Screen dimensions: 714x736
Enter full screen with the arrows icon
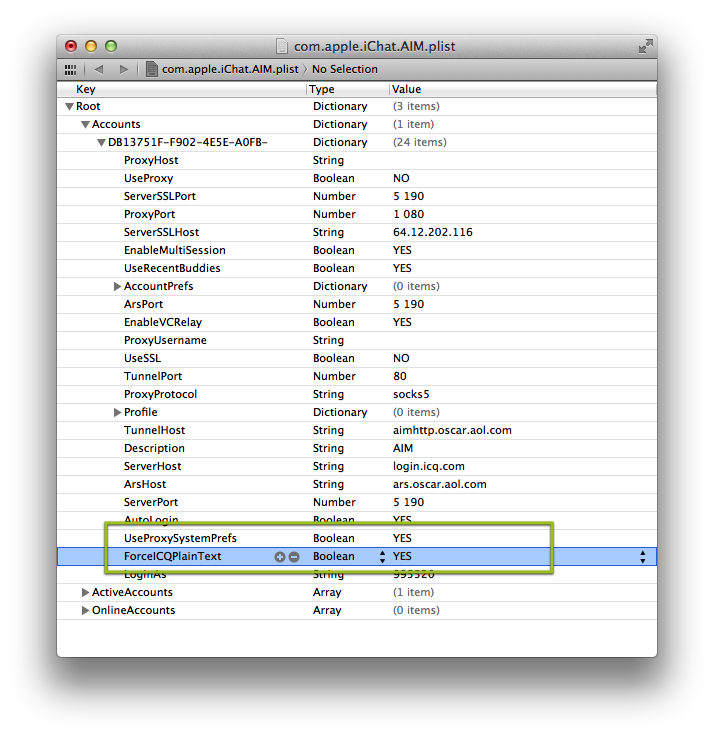click(645, 46)
